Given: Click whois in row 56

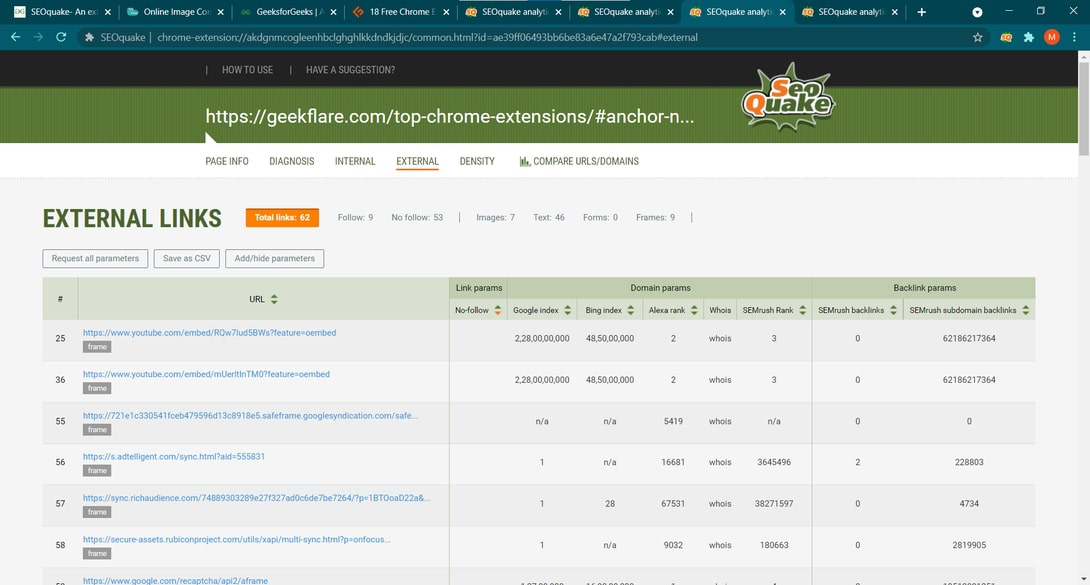Looking at the screenshot, I should click(719, 462).
